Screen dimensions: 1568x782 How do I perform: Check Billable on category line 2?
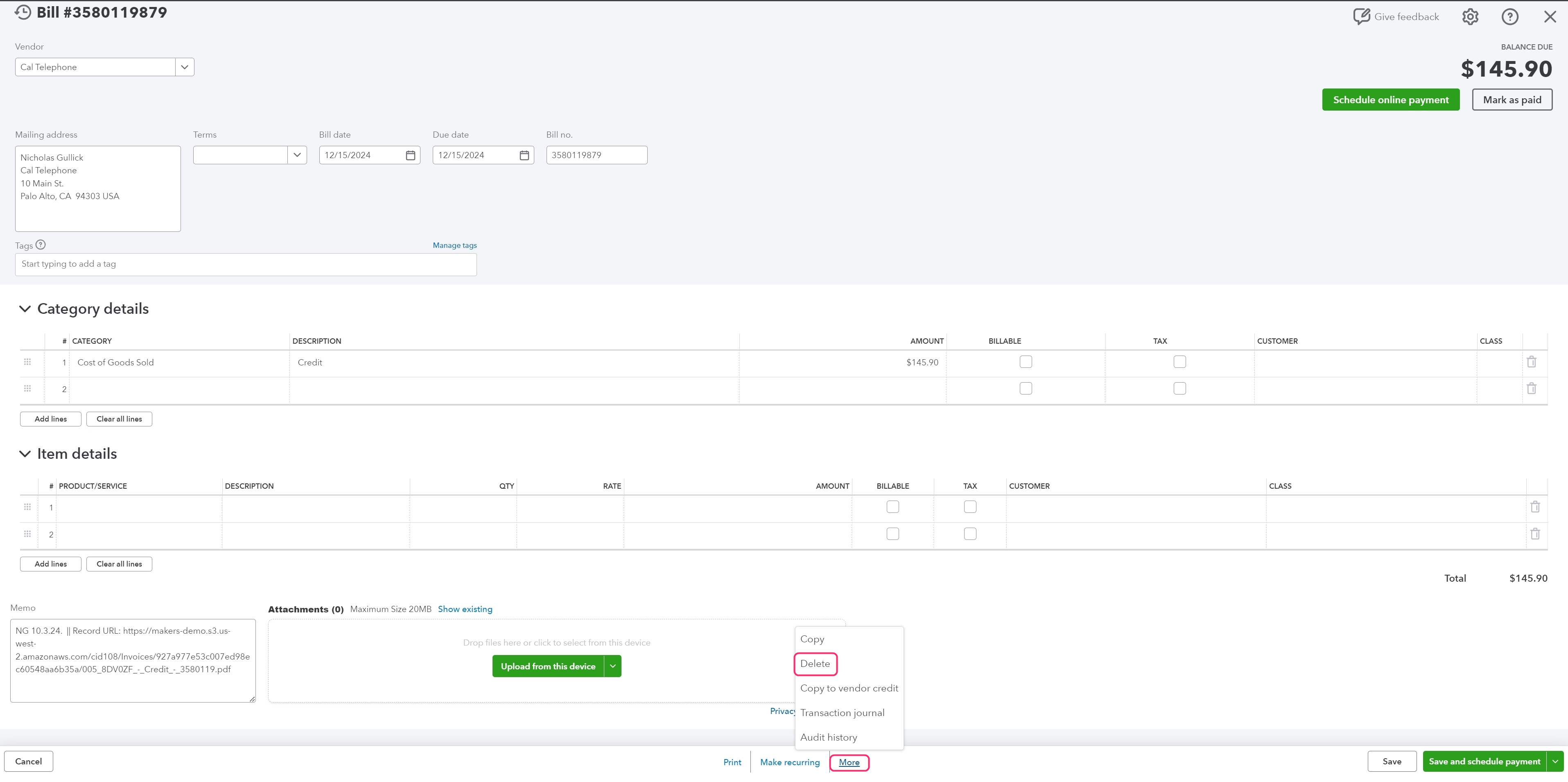click(x=1026, y=389)
